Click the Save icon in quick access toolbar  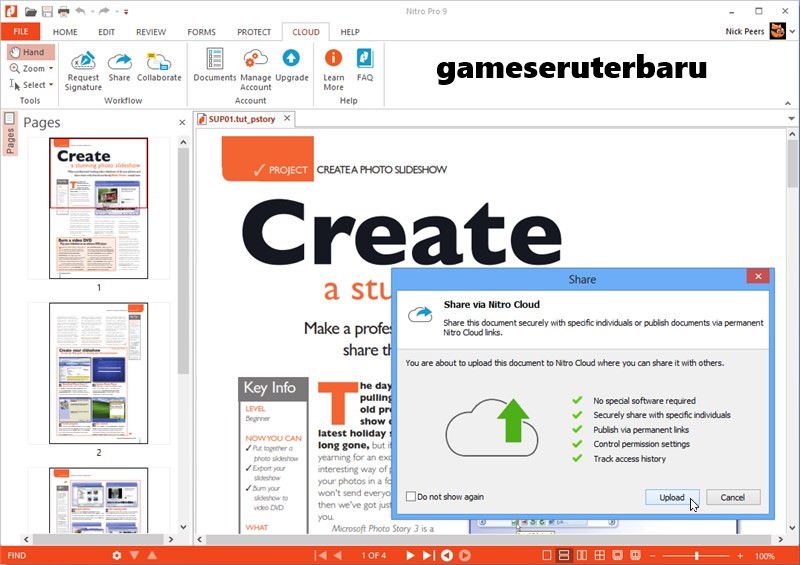(x=47, y=11)
